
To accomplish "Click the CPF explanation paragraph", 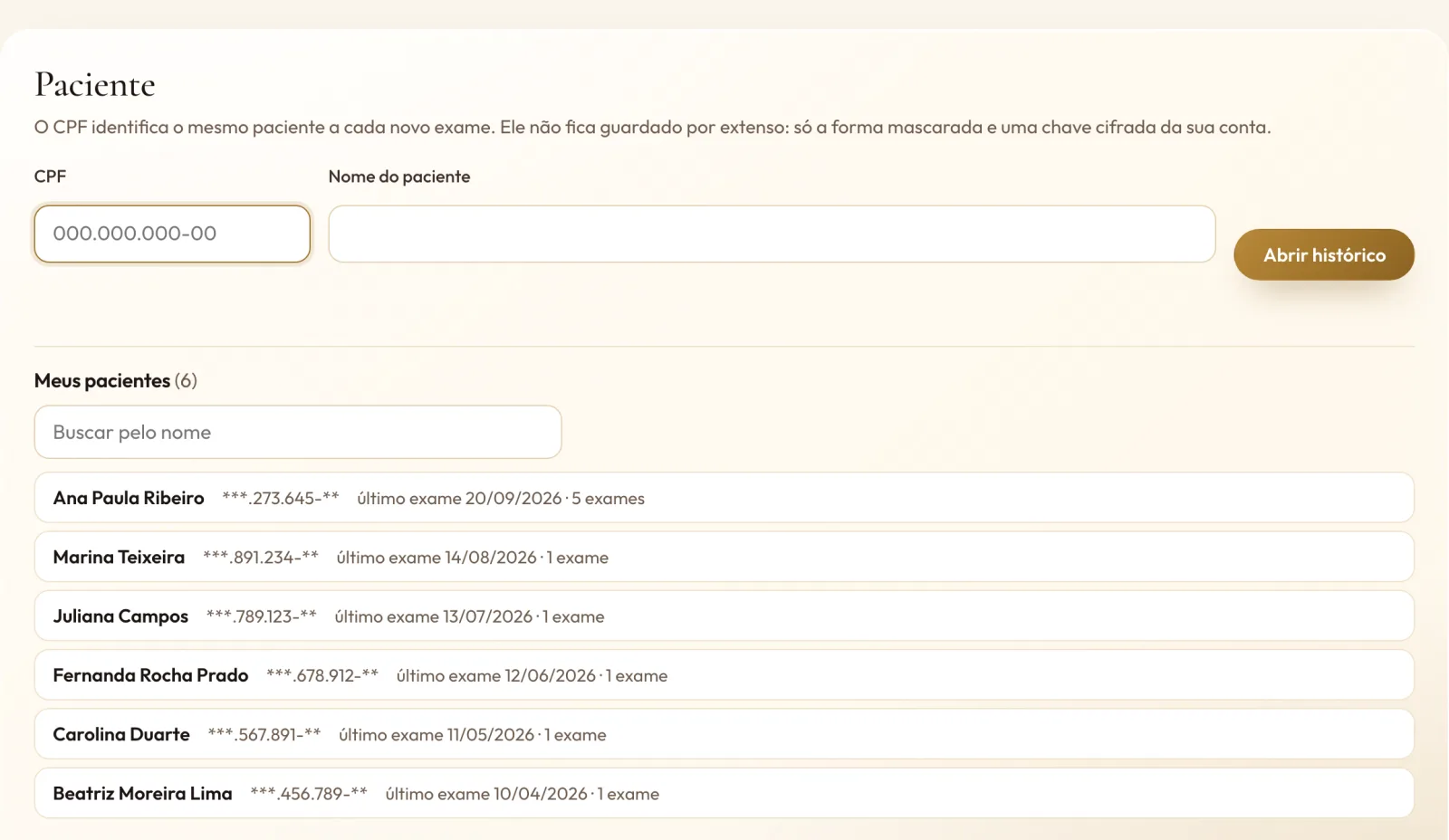I will (x=653, y=127).
